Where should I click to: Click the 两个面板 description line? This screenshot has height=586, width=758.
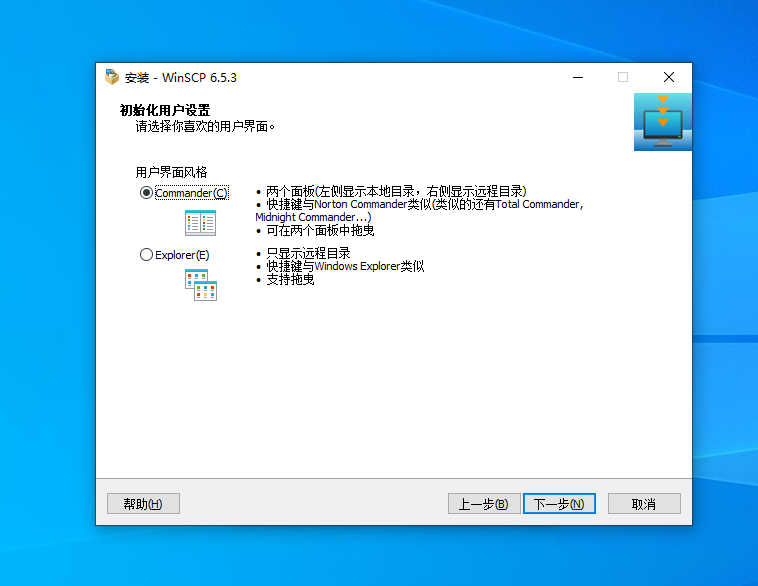[x=391, y=191]
